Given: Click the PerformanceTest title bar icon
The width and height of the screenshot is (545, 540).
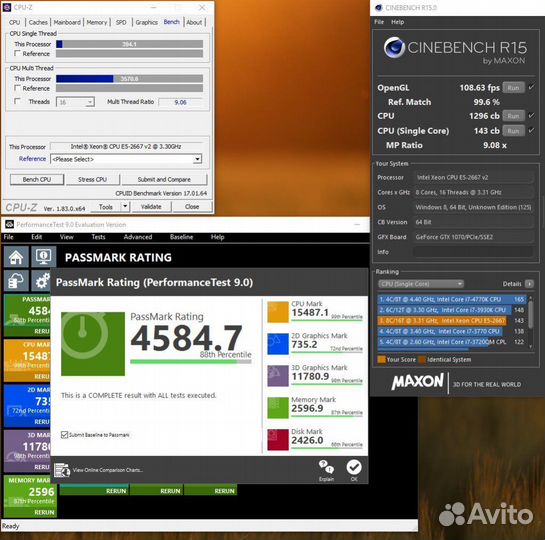Looking at the screenshot, I should 9,224.
